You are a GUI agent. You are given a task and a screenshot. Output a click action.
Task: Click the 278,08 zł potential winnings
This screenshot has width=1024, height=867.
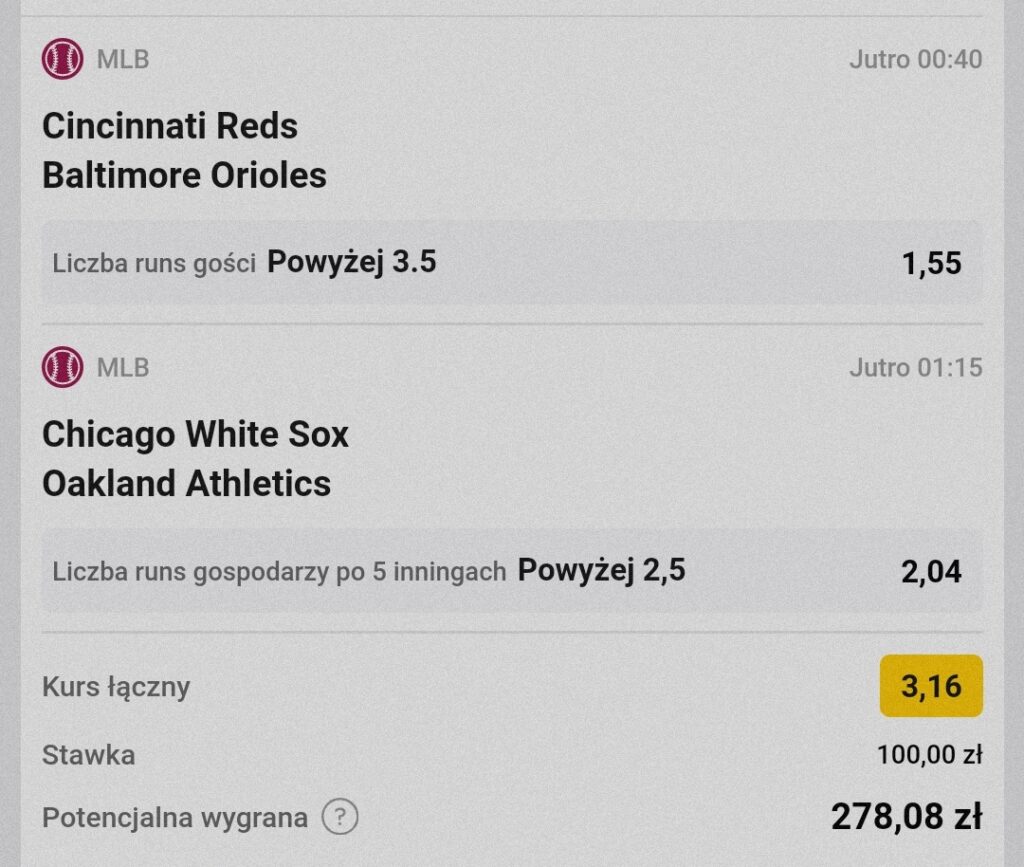click(x=906, y=817)
